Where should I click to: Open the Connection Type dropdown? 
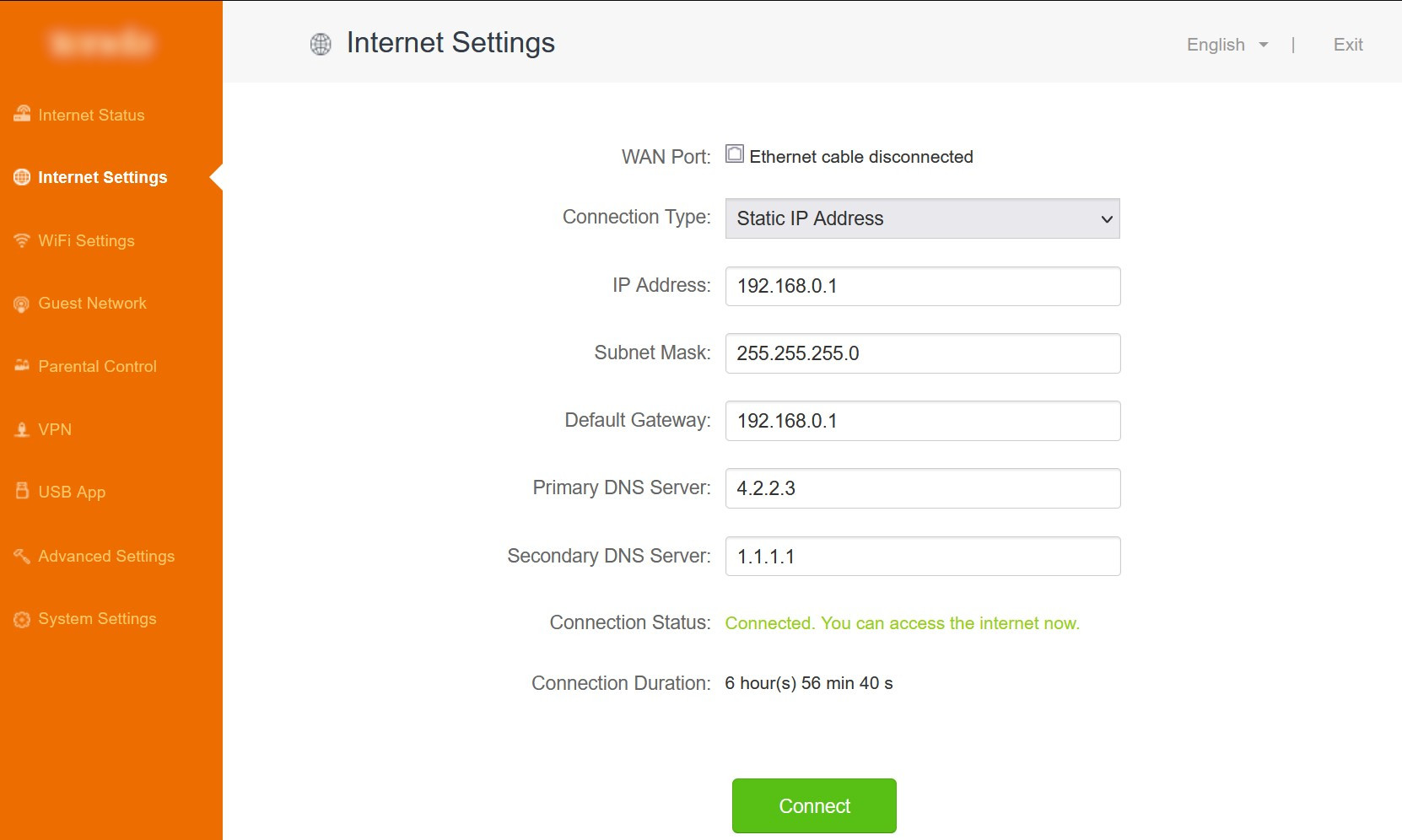pyautogui.click(x=922, y=218)
